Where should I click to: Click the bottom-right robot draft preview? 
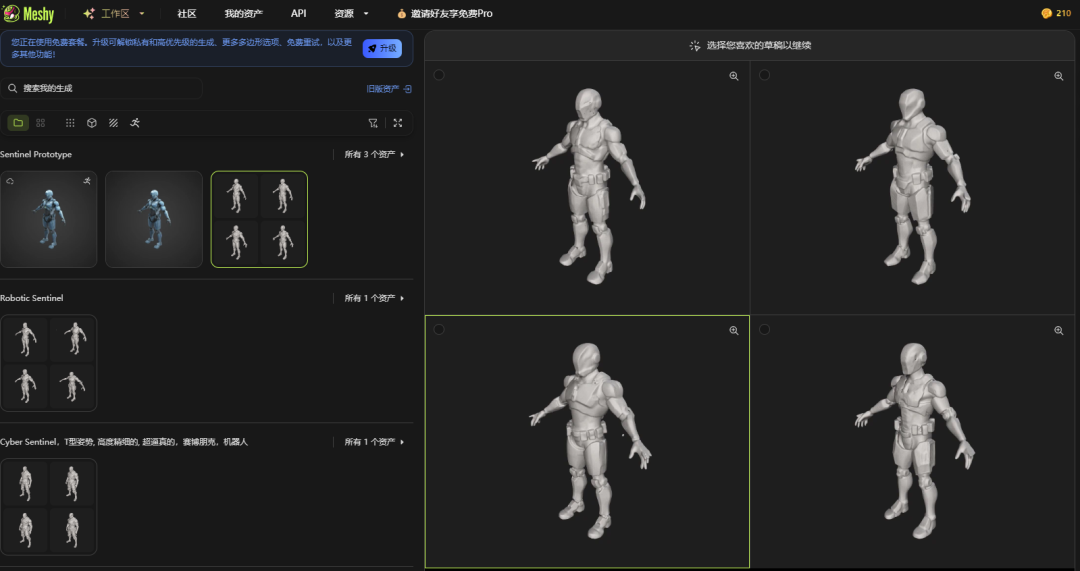[913, 442]
